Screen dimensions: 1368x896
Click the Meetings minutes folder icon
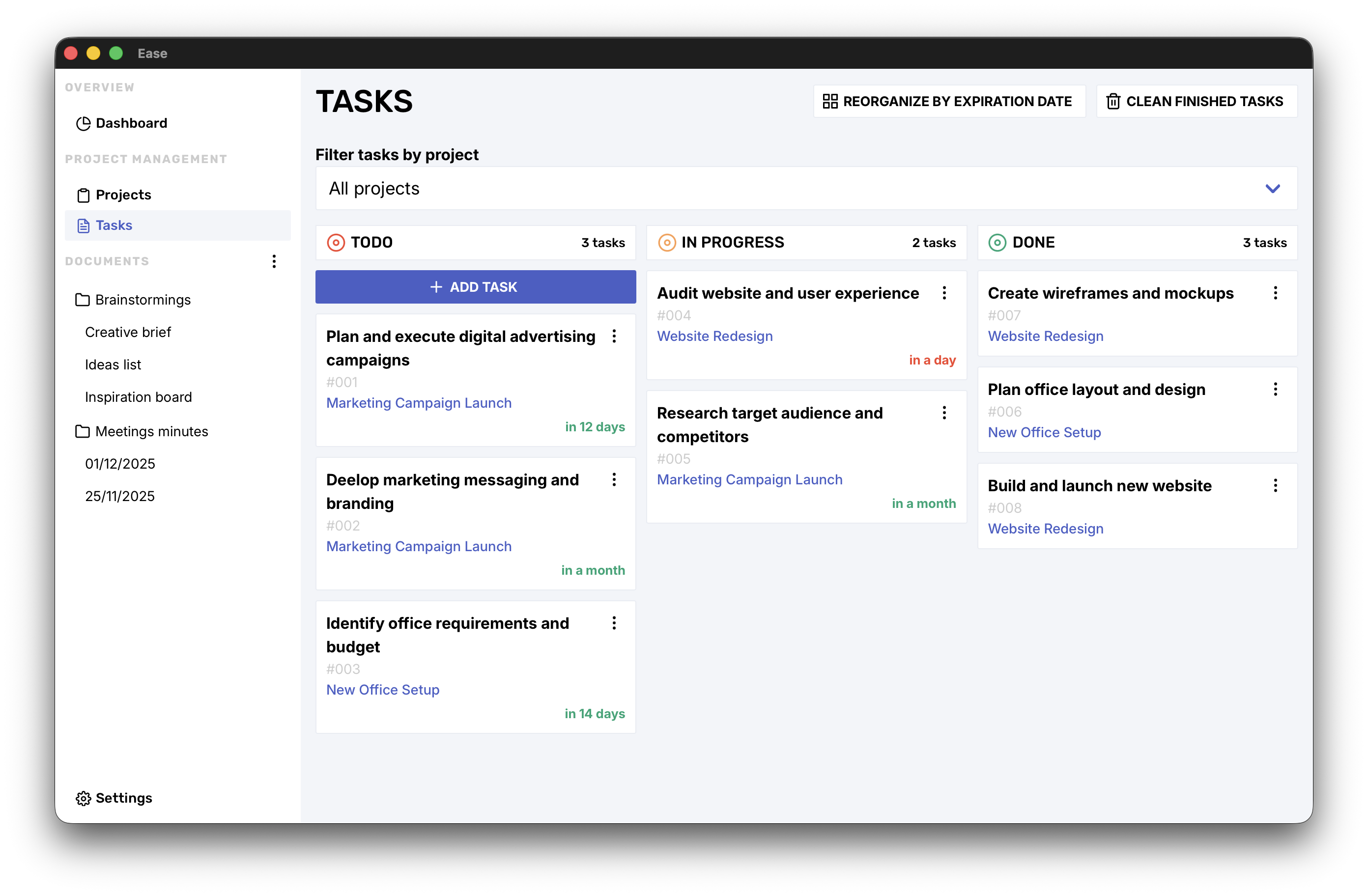(x=83, y=431)
